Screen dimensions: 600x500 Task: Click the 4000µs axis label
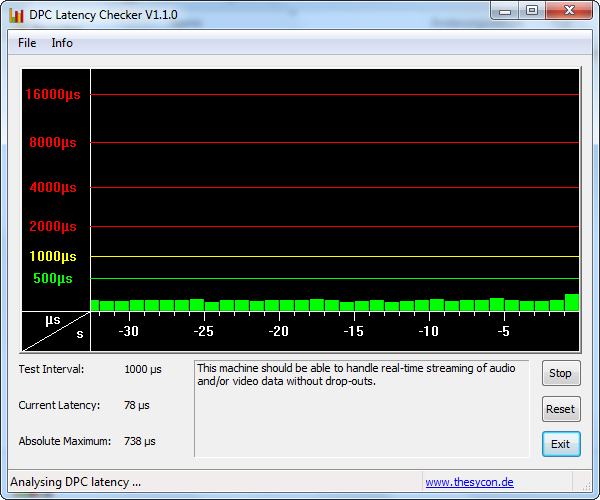point(53,187)
